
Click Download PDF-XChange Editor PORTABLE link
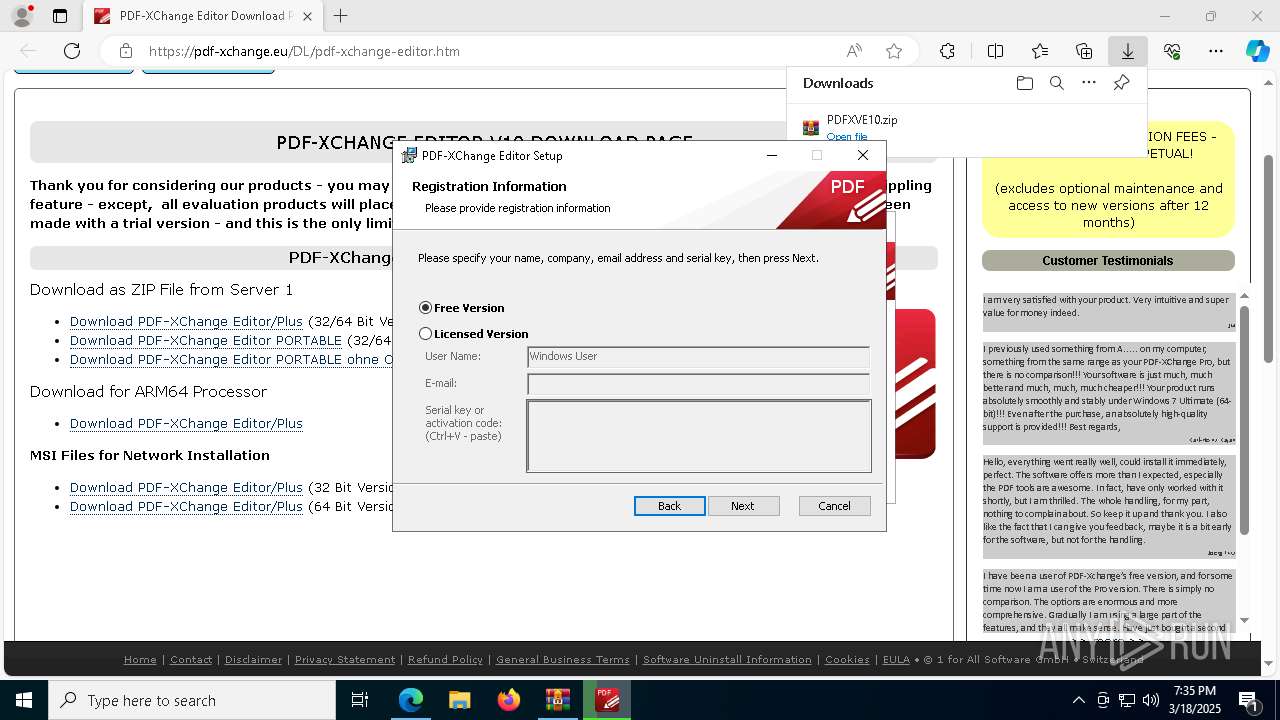pos(206,341)
